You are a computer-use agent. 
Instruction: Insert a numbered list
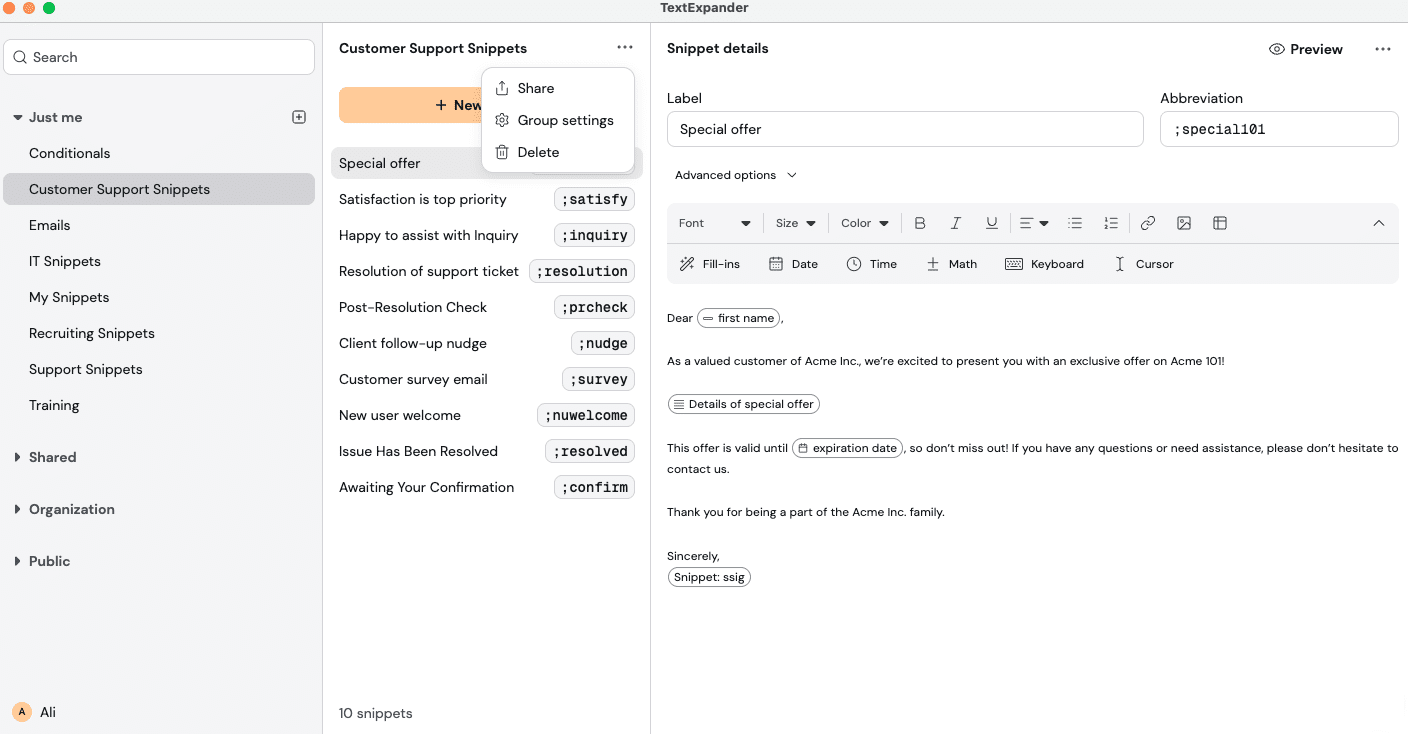pyautogui.click(x=1111, y=223)
